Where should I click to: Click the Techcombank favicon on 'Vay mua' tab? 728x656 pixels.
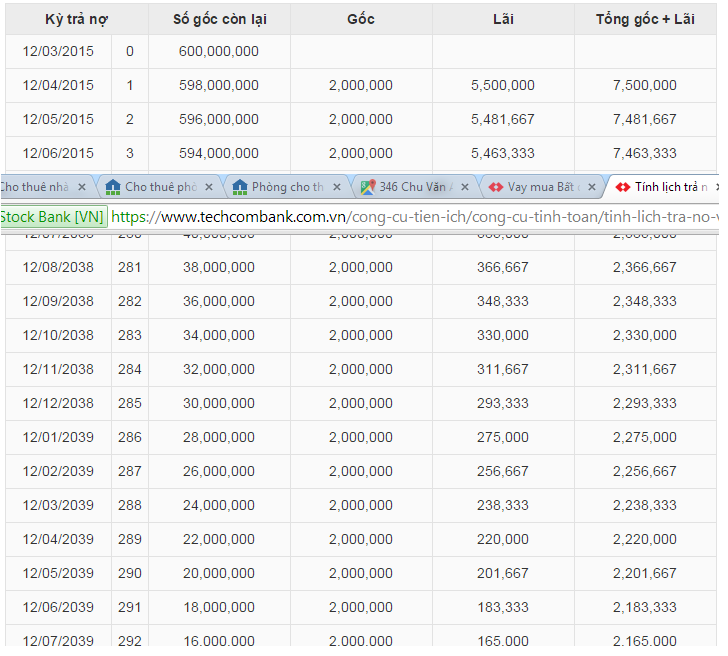495,187
